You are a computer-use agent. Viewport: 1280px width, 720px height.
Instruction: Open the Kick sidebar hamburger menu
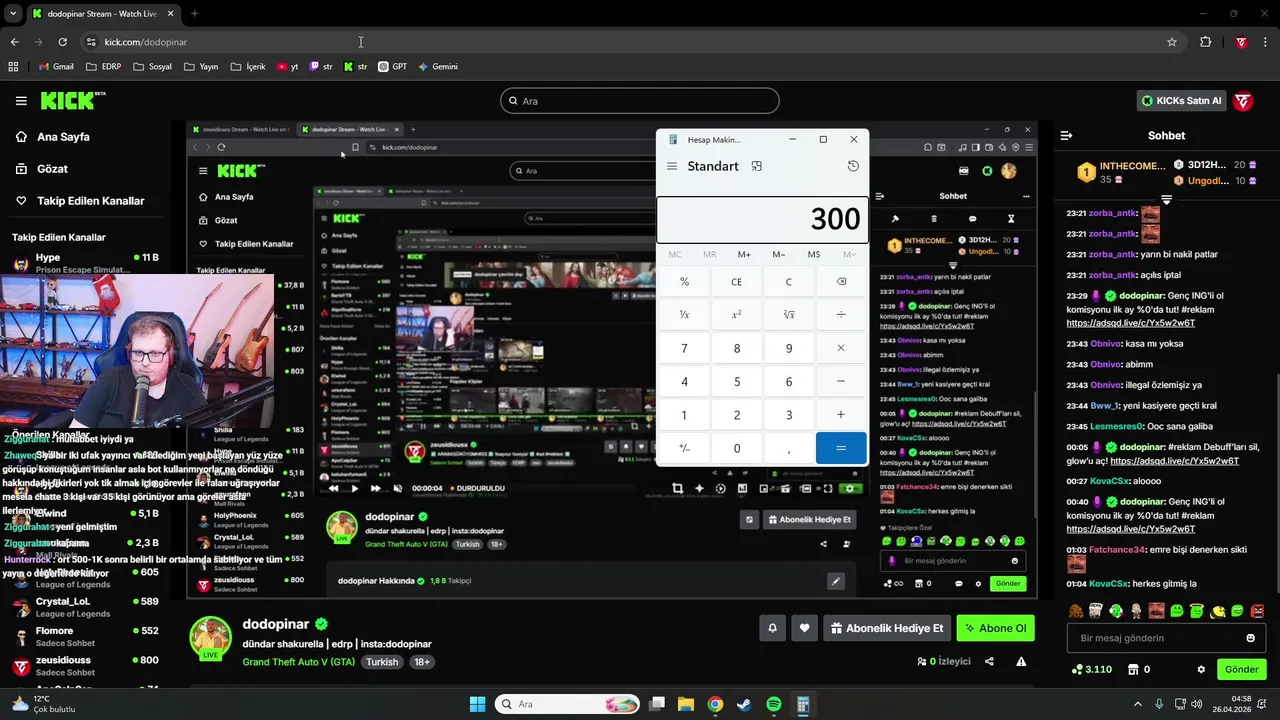click(x=21, y=101)
